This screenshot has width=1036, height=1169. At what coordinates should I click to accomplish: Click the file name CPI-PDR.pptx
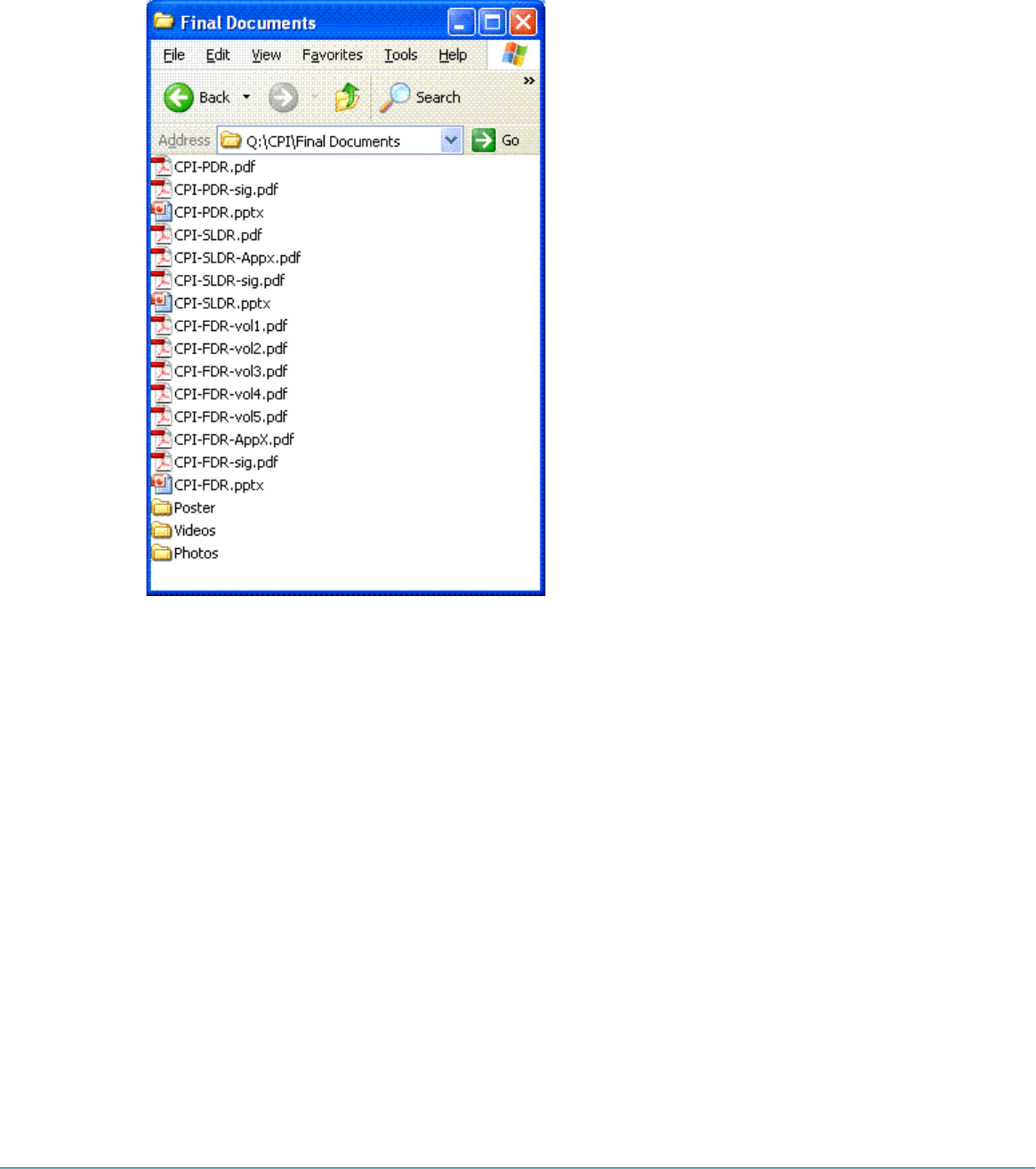[x=219, y=213]
